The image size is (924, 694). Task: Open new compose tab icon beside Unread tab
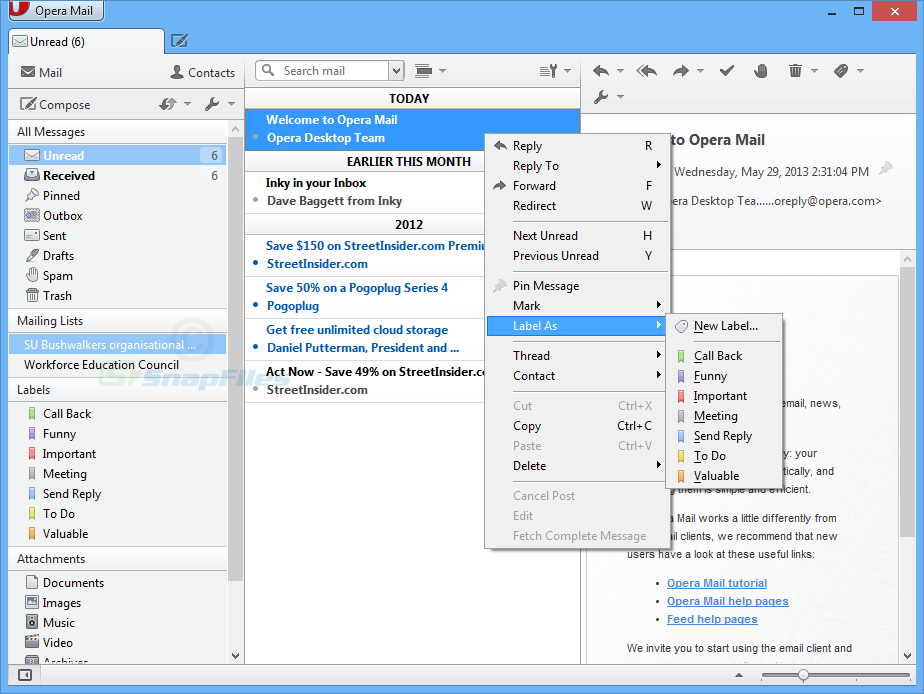(179, 41)
